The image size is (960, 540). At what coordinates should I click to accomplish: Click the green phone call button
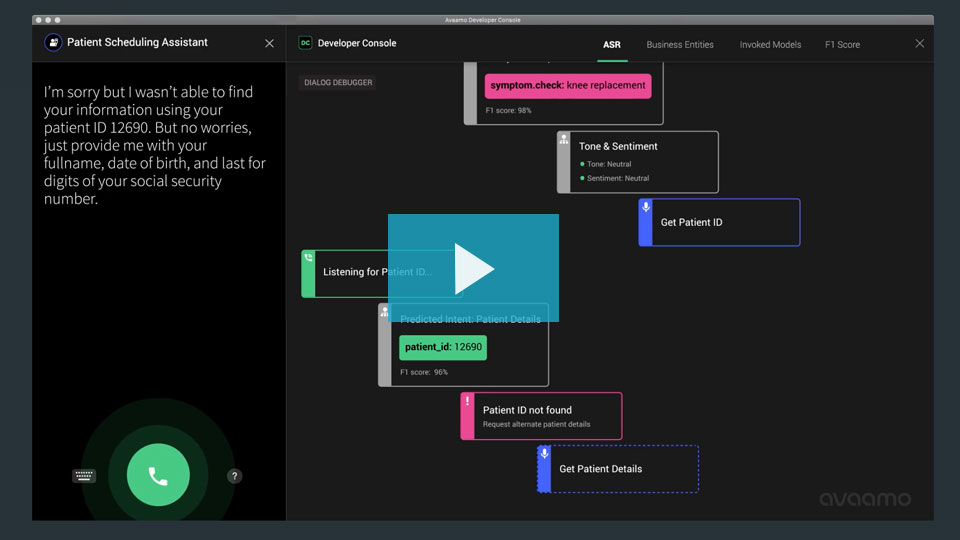(x=158, y=475)
